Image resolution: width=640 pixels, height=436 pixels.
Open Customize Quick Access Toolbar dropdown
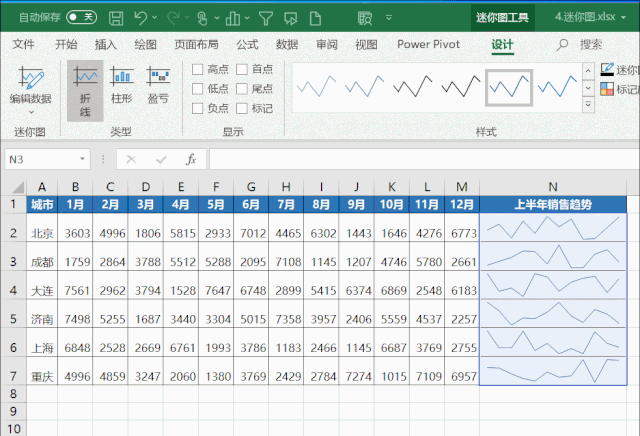point(389,18)
